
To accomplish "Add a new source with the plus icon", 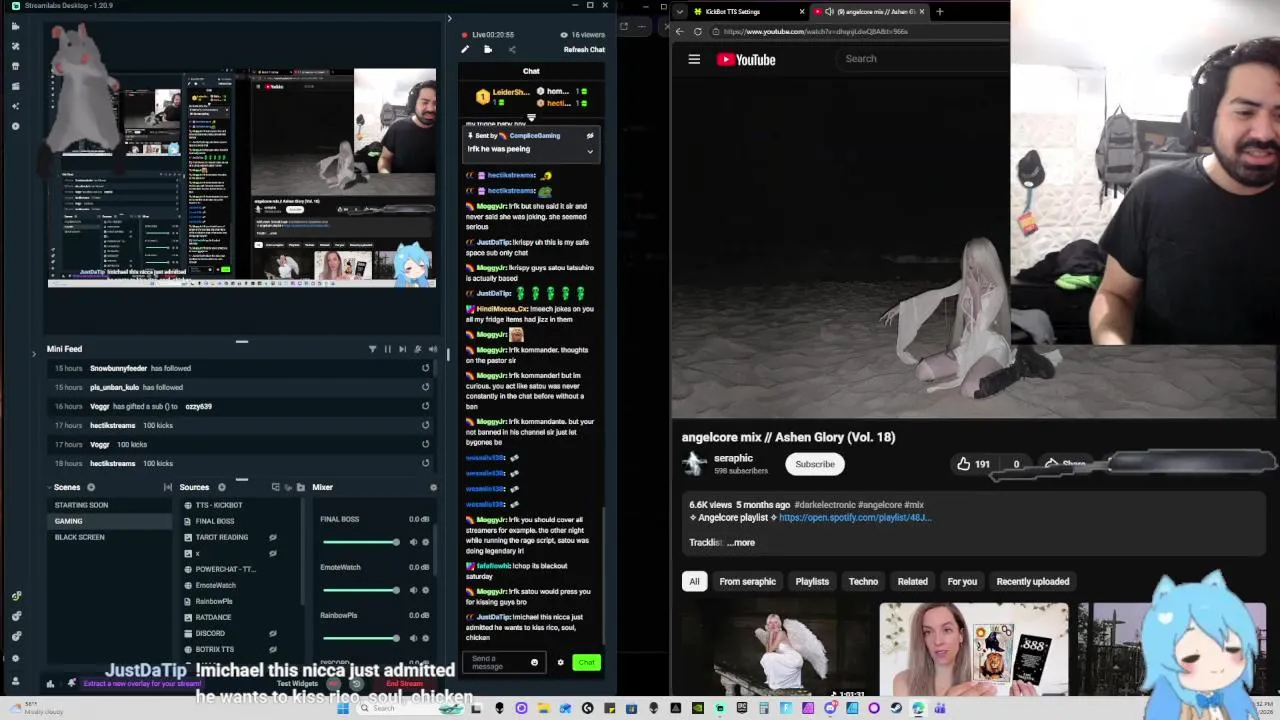I will pos(222,487).
